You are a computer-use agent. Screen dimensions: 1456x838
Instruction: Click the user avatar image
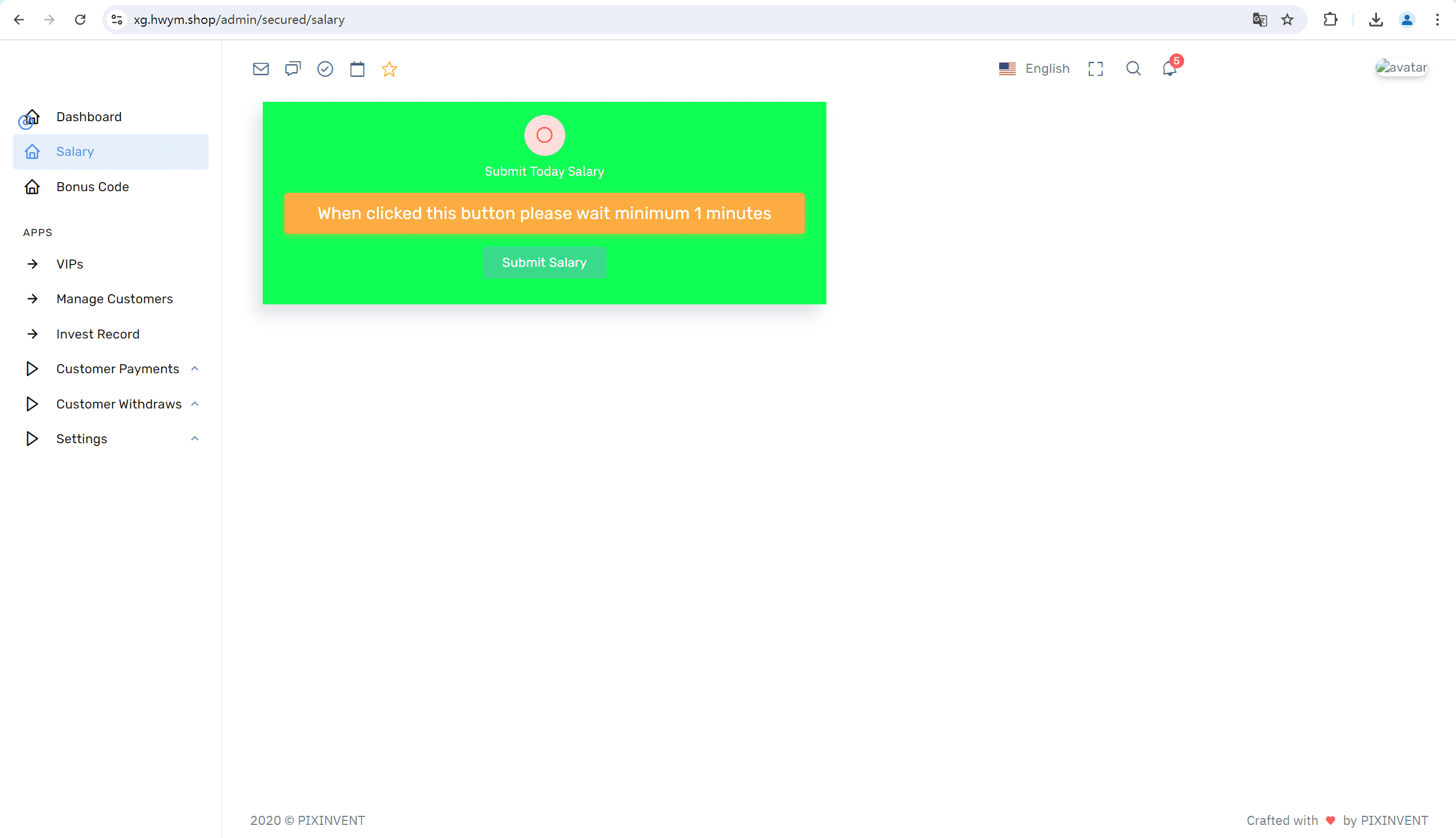[1401, 68]
